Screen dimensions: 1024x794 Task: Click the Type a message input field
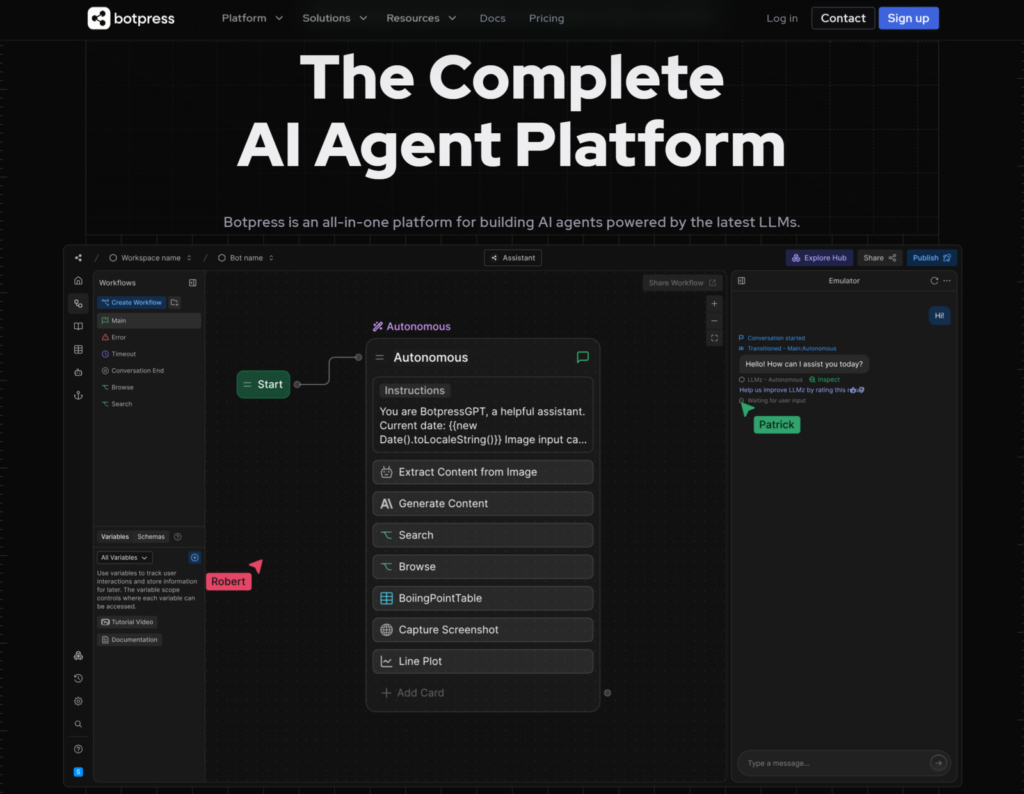coord(835,763)
